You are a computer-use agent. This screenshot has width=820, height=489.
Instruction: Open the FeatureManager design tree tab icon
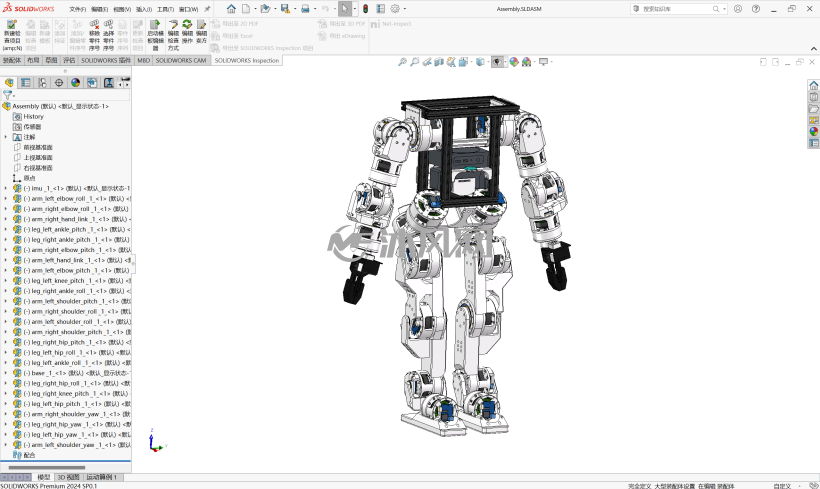[x=9, y=83]
